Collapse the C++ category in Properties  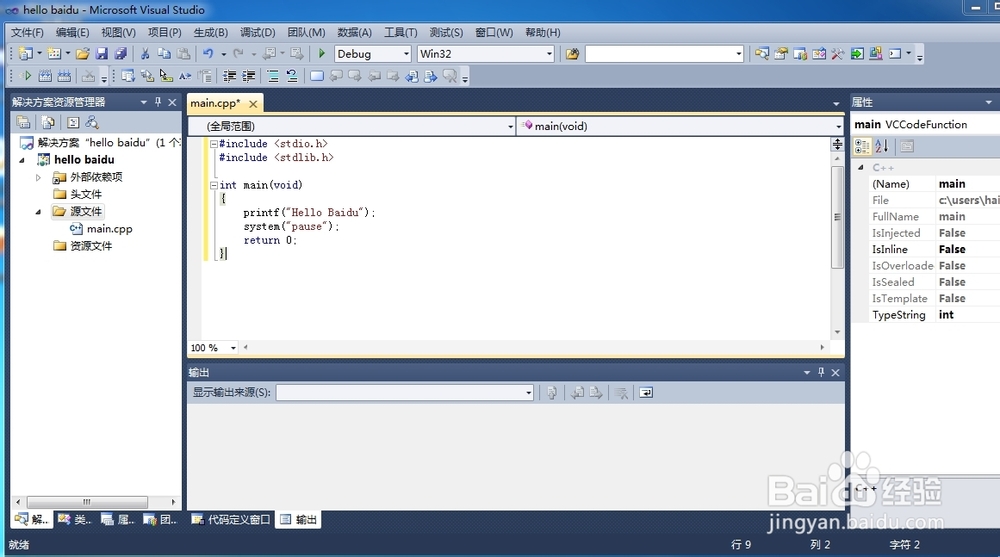pyautogui.click(x=860, y=167)
